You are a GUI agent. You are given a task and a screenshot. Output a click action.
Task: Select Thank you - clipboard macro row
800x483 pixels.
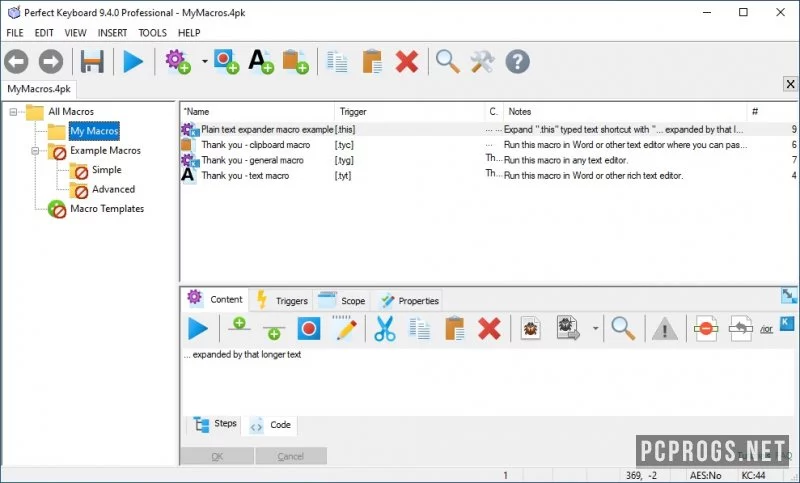pos(489,145)
